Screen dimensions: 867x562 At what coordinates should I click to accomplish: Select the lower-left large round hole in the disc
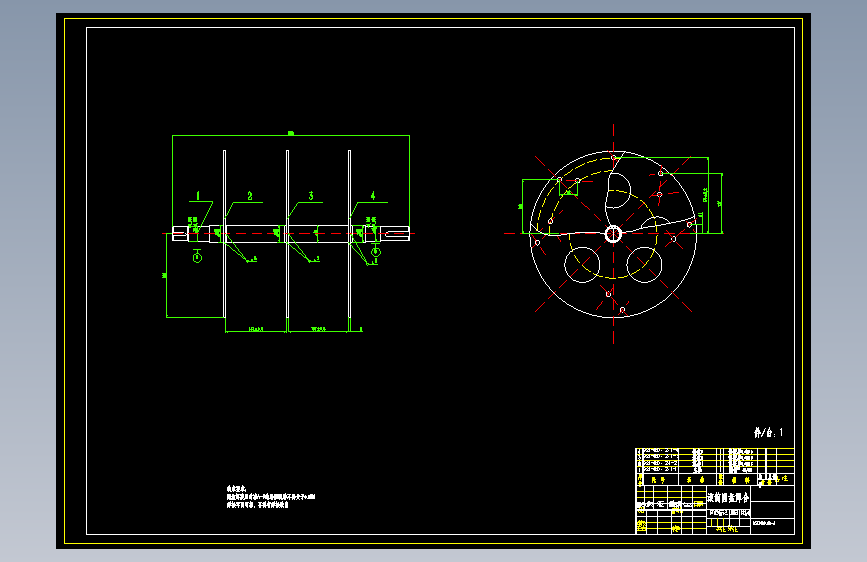pyautogui.click(x=582, y=264)
